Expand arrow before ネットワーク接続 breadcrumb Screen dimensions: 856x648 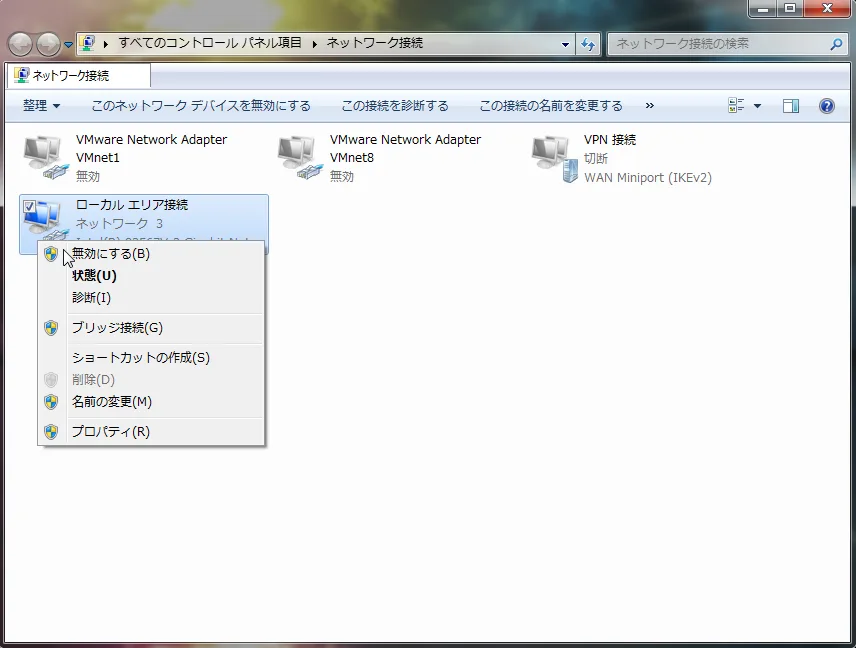[314, 44]
